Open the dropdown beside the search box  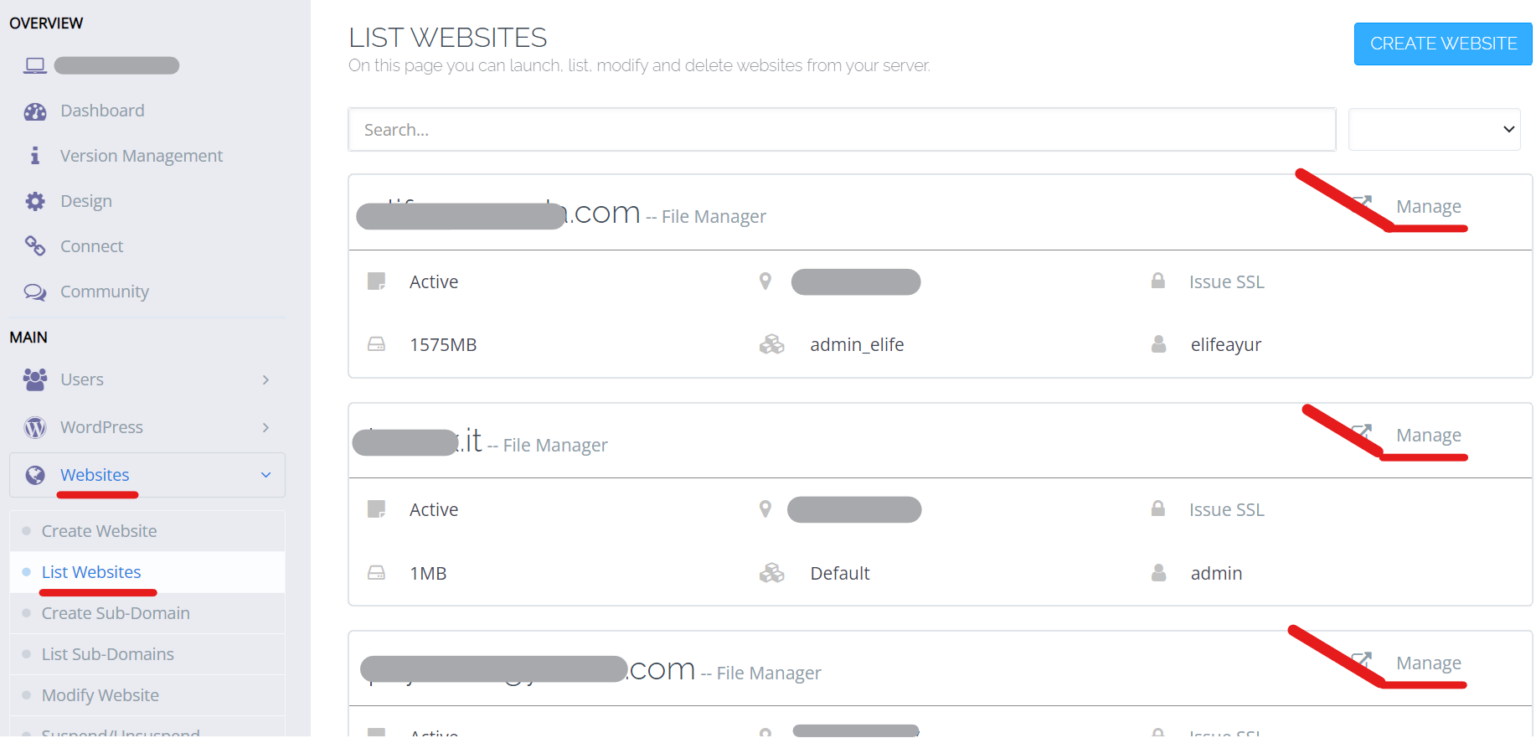(1434, 130)
